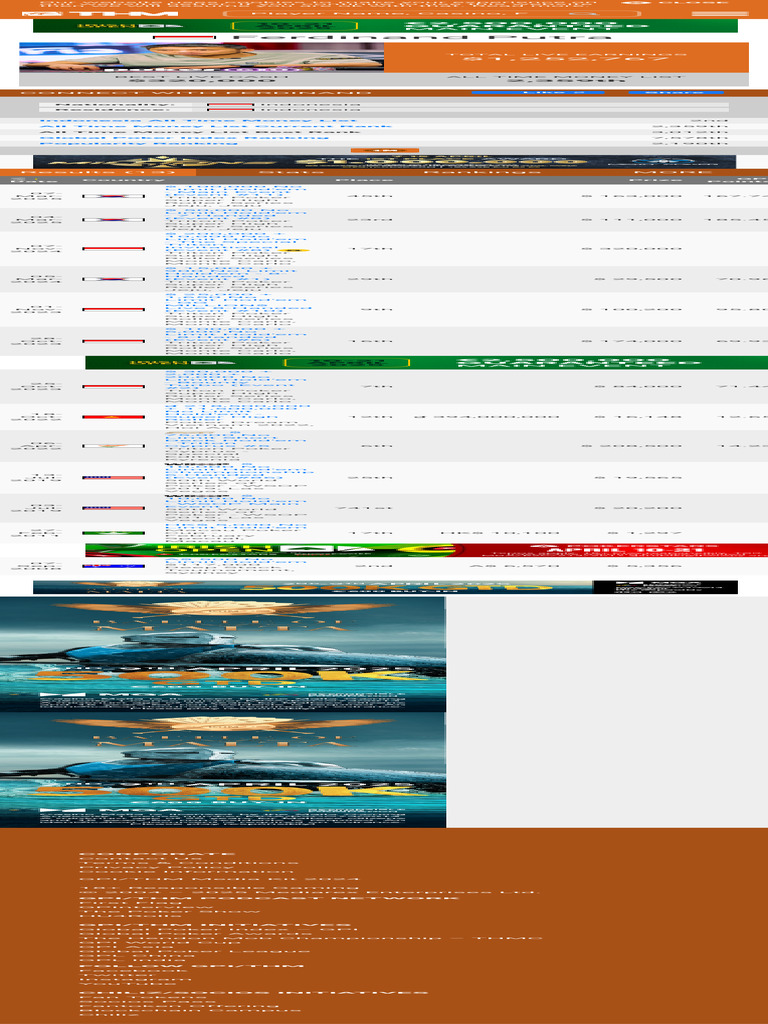Open Ferdinand Putra's profile photo
This screenshot has width=768, height=1024.
tap(201, 57)
